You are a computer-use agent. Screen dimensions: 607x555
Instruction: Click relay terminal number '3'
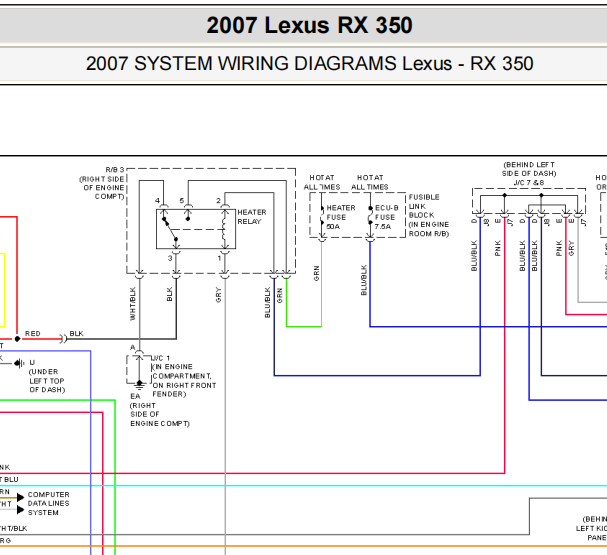click(170, 258)
